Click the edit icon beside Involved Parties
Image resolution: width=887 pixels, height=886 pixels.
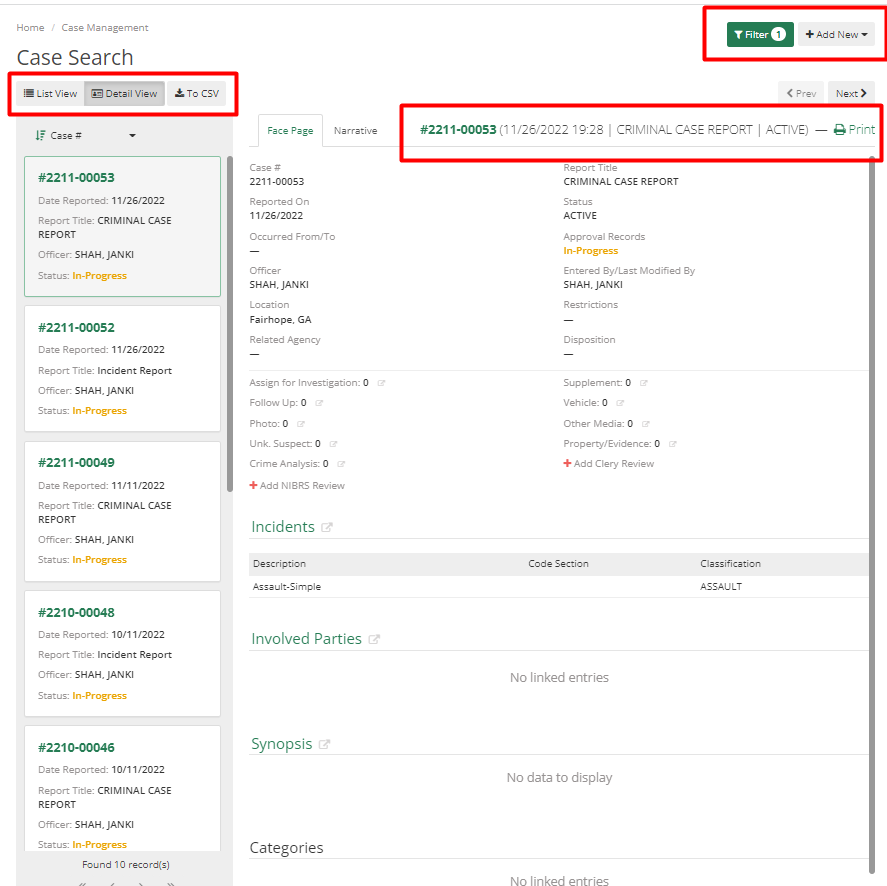pos(374,639)
